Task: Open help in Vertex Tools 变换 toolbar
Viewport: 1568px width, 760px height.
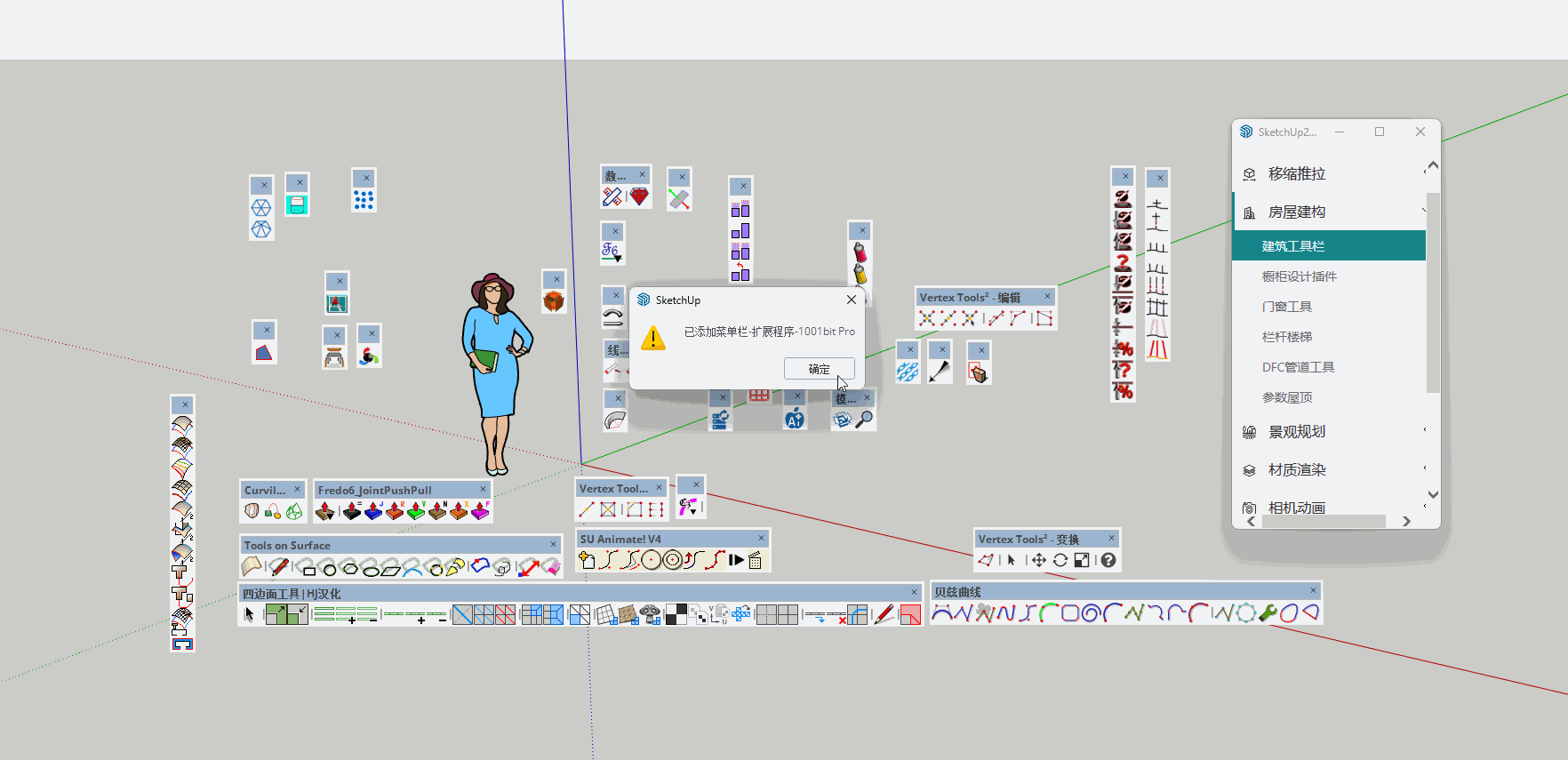Action: tap(1108, 560)
